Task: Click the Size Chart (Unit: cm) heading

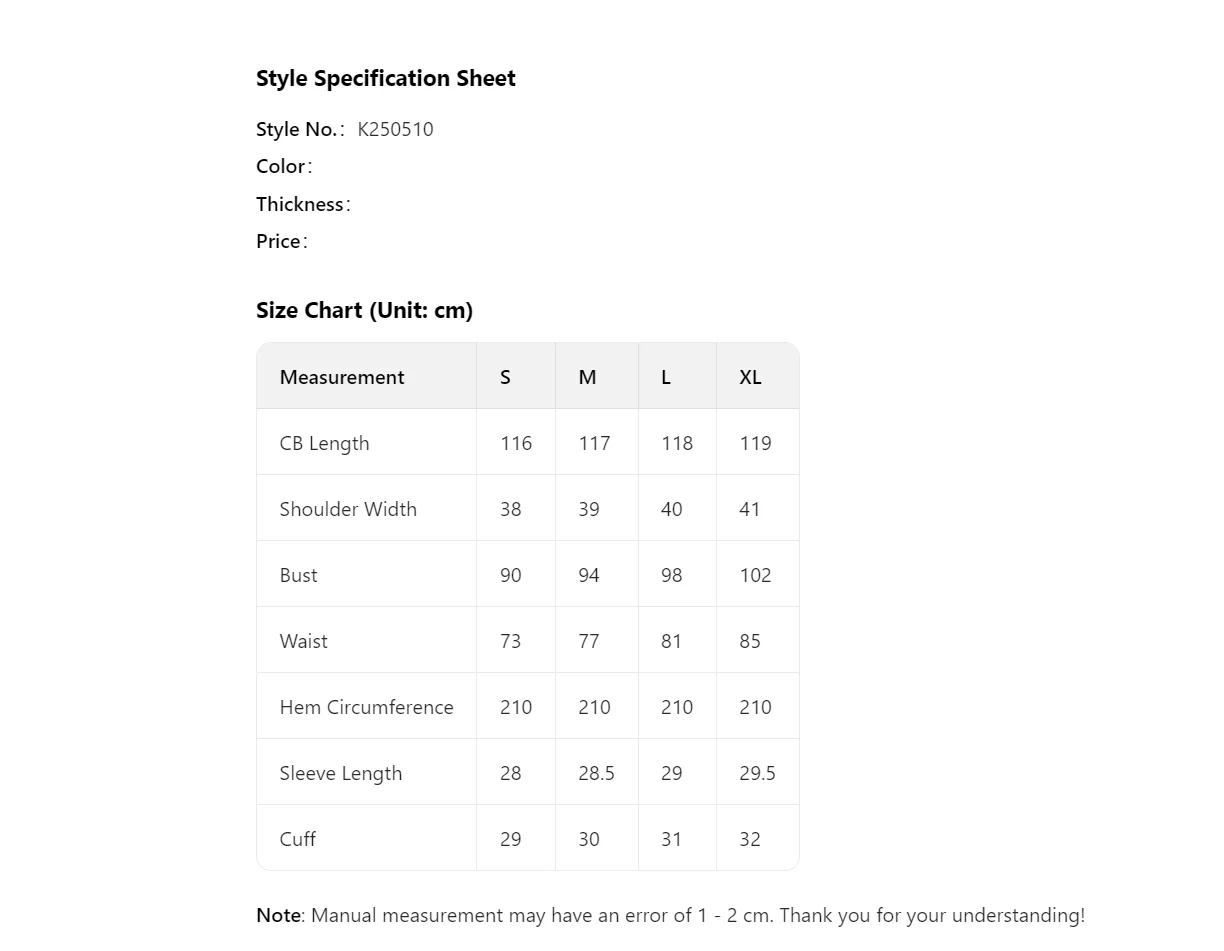Action: click(364, 311)
